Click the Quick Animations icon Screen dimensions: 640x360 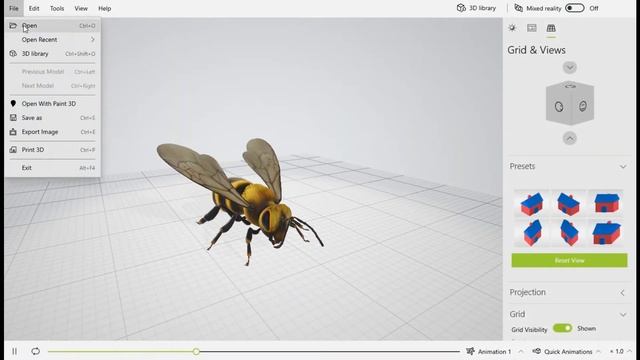coord(537,351)
